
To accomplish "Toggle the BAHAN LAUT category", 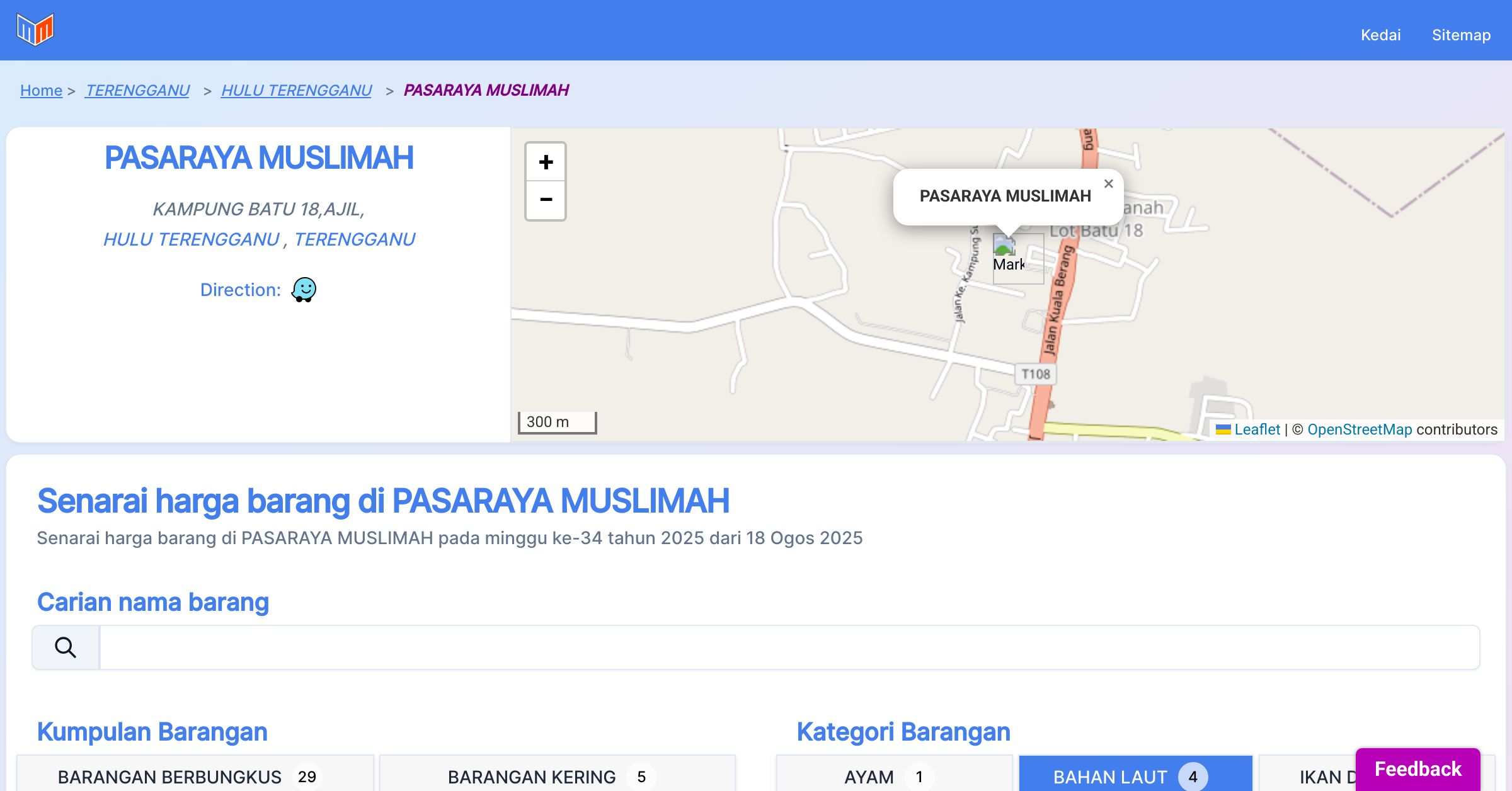I will 1135,776.
